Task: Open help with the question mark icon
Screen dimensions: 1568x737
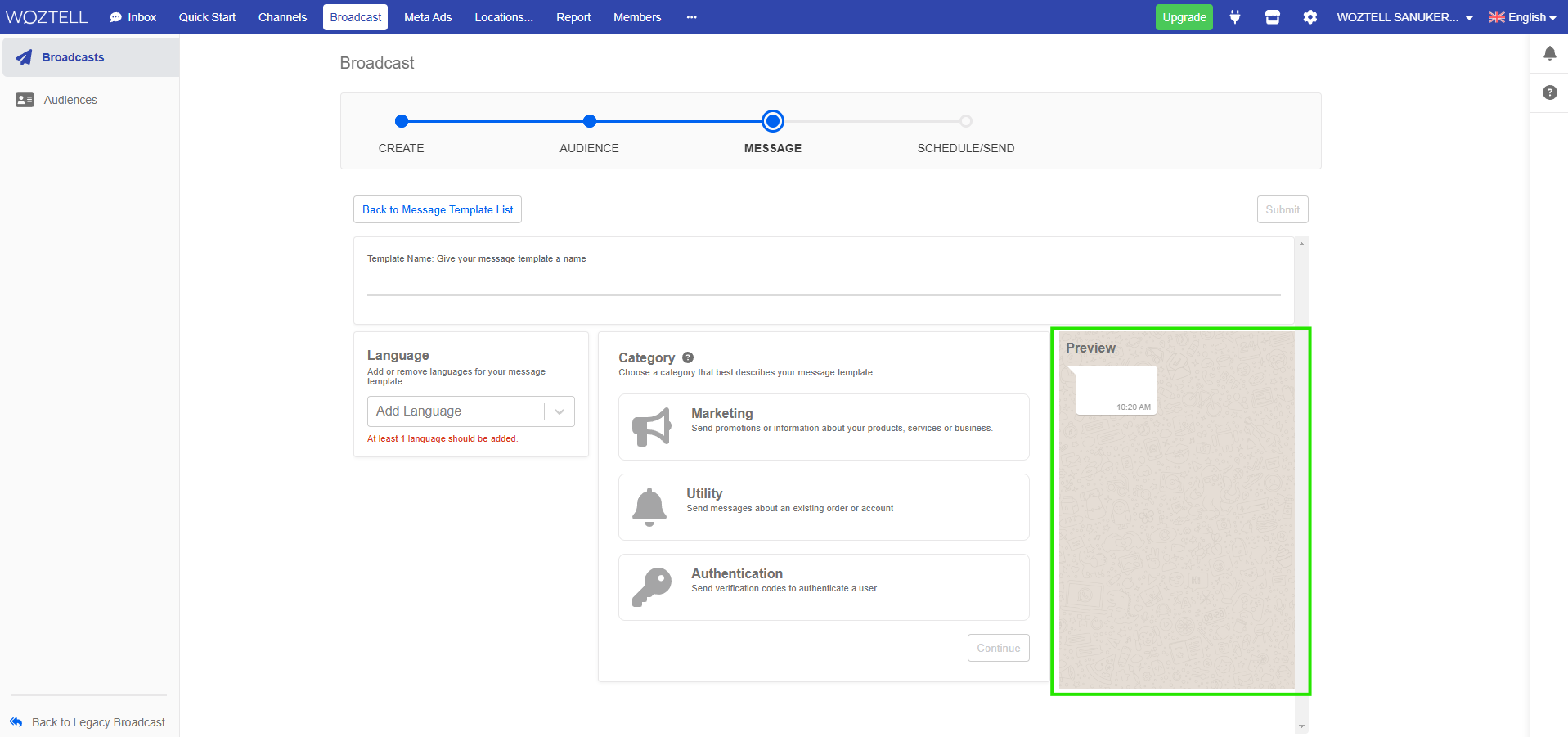Action: 1549,92
